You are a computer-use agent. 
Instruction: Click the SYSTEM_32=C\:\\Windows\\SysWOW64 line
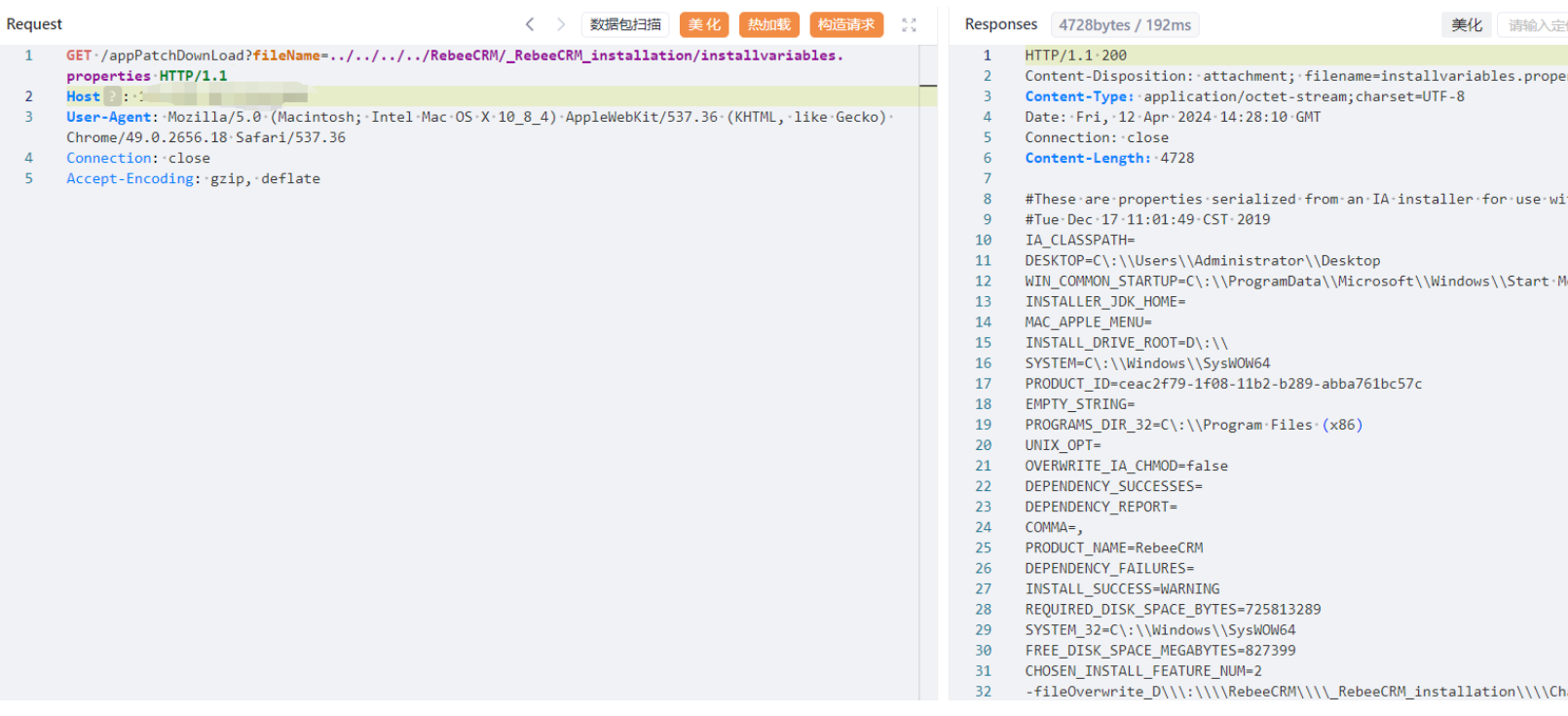pos(1160,628)
